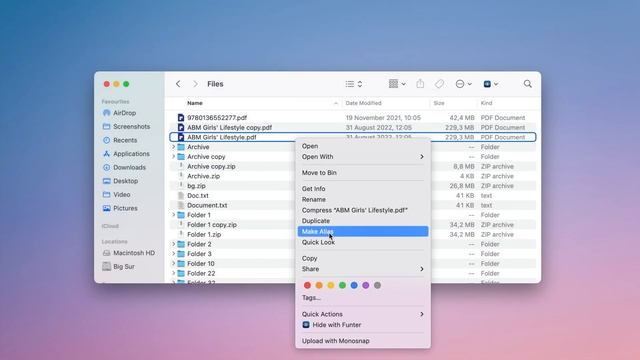Choose Tags… in context menu
640x360 pixels.
tap(363, 298)
